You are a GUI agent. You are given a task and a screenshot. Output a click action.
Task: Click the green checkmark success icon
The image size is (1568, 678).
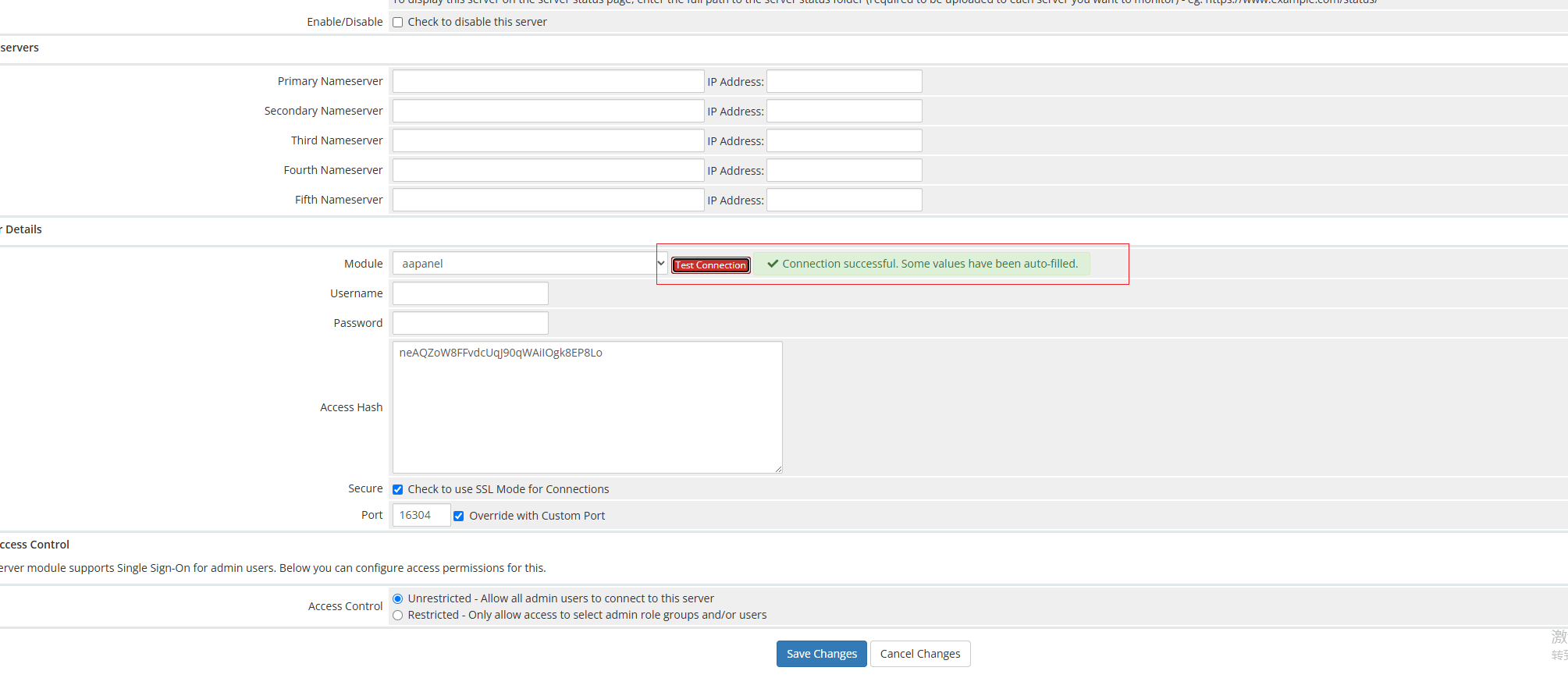(773, 264)
